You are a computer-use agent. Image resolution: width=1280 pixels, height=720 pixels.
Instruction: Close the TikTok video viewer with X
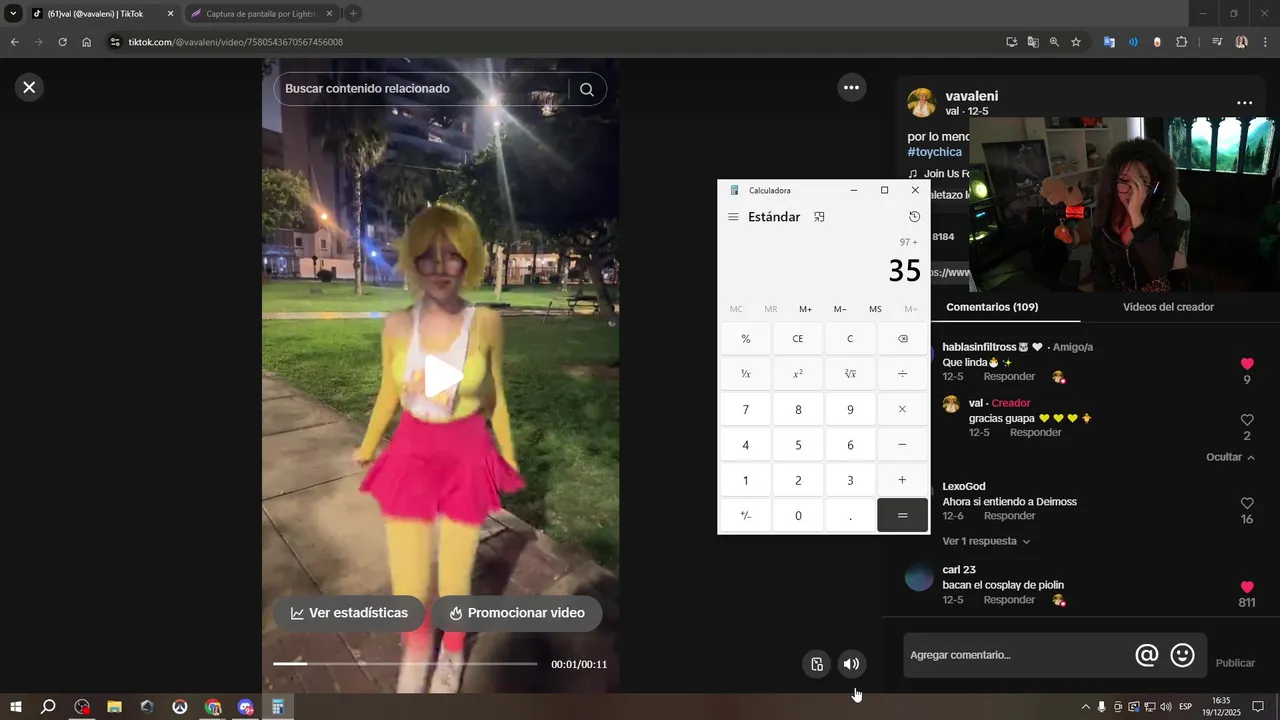pyautogui.click(x=29, y=87)
